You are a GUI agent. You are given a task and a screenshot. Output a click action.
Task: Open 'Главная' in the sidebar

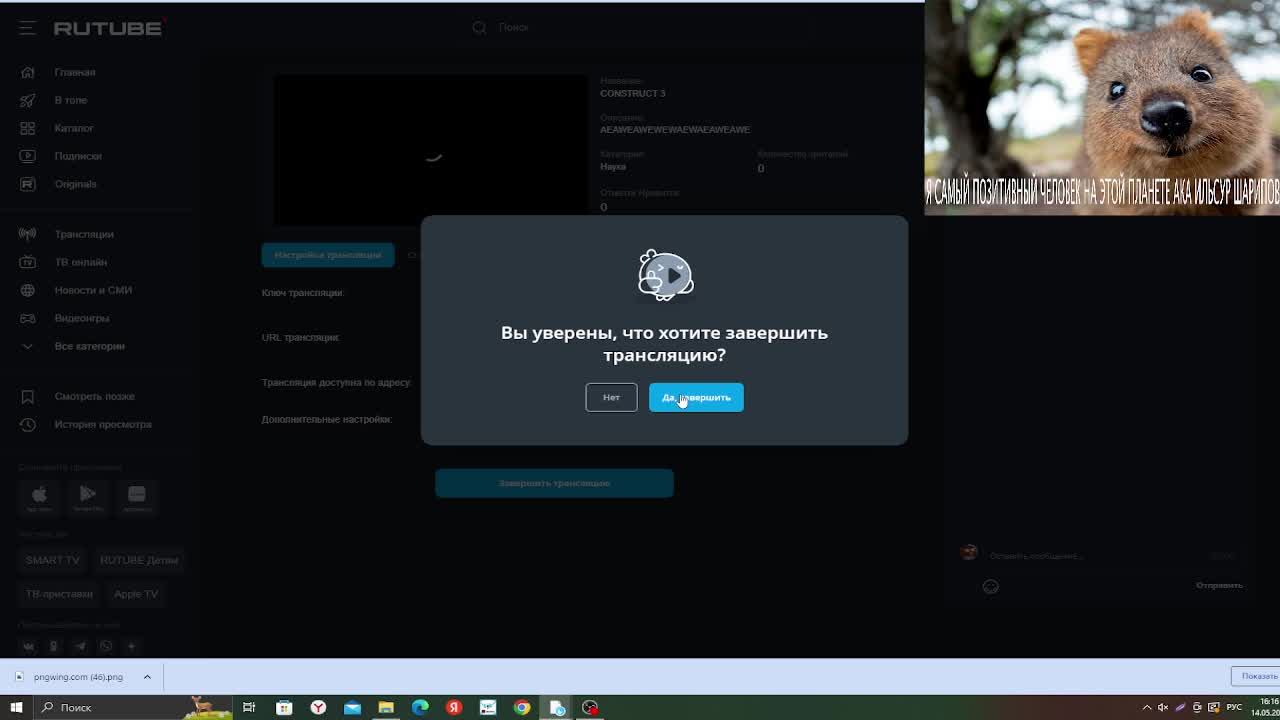(x=75, y=72)
